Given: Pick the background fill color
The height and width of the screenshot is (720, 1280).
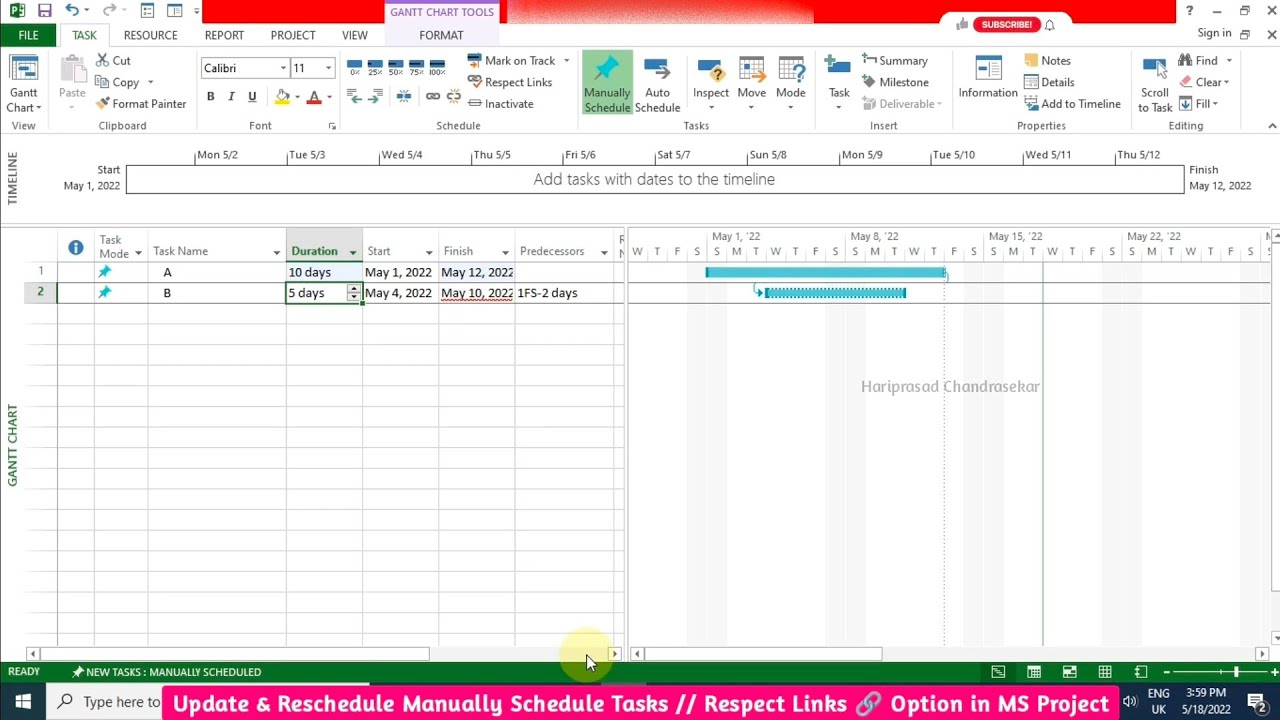Looking at the screenshot, I should pyautogui.click(x=282, y=96).
